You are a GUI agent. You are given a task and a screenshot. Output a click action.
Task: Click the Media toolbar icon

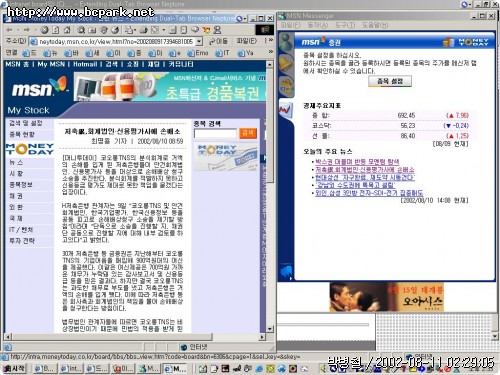point(104,30)
